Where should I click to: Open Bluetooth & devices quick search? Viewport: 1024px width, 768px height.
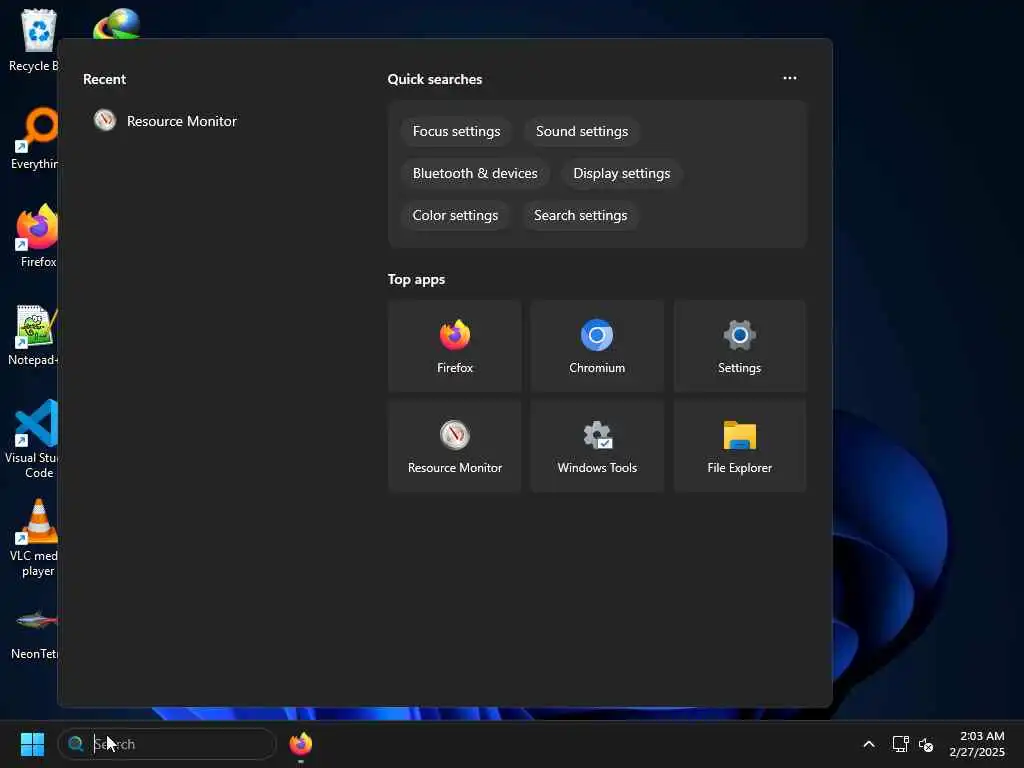(x=475, y=173)
